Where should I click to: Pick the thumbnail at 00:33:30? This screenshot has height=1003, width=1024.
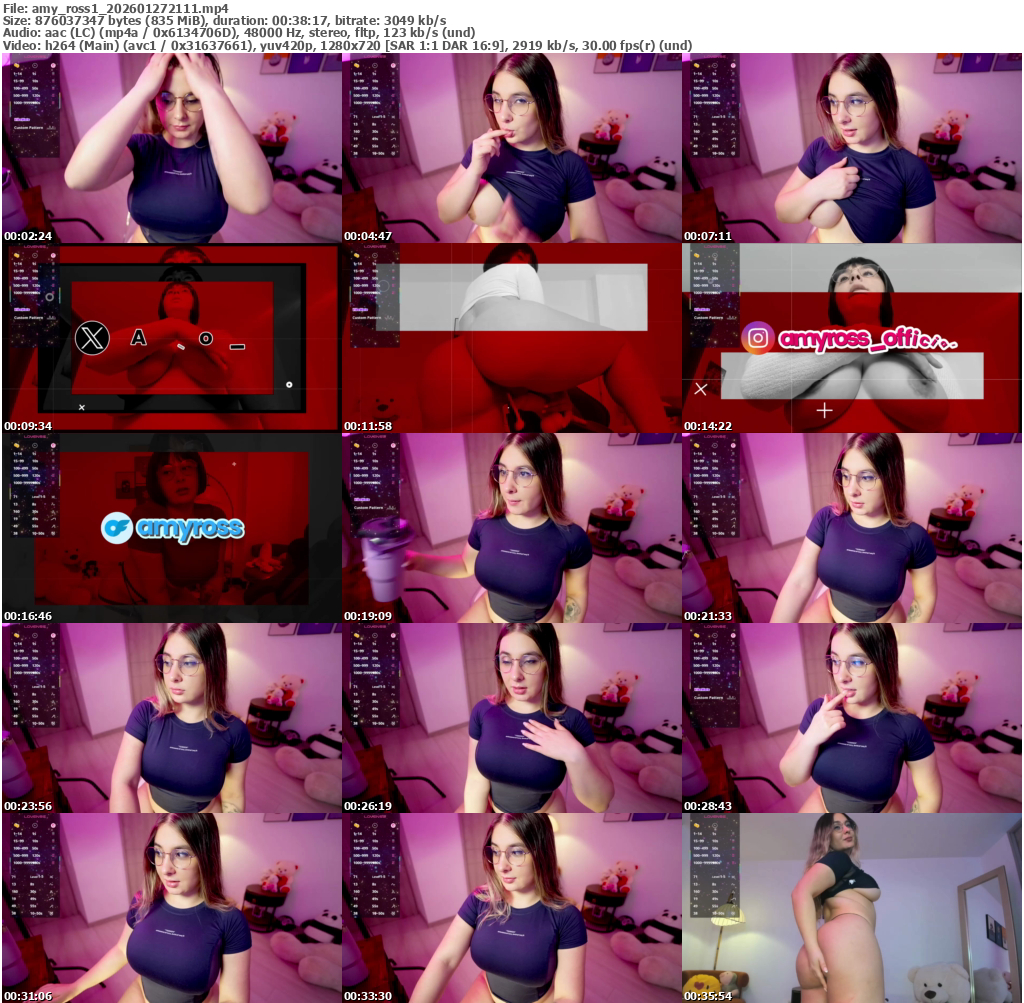[x=511, y=908]
